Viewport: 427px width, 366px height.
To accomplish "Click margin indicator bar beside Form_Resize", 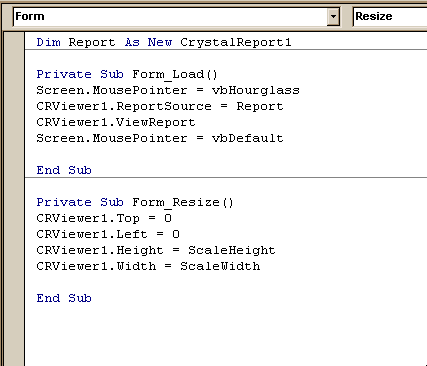I will (x=14, y=202).
